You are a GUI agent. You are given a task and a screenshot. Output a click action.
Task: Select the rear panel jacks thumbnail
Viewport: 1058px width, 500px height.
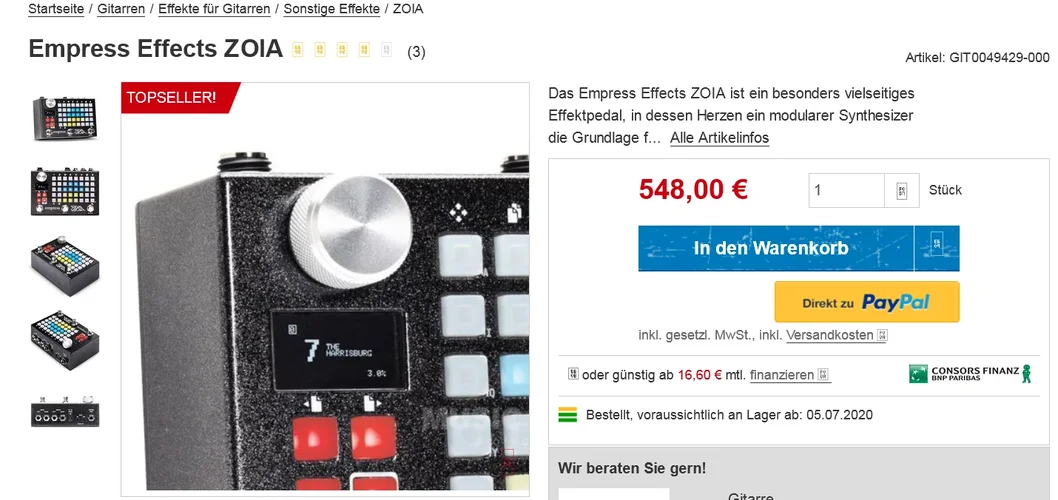pos(65,412)
